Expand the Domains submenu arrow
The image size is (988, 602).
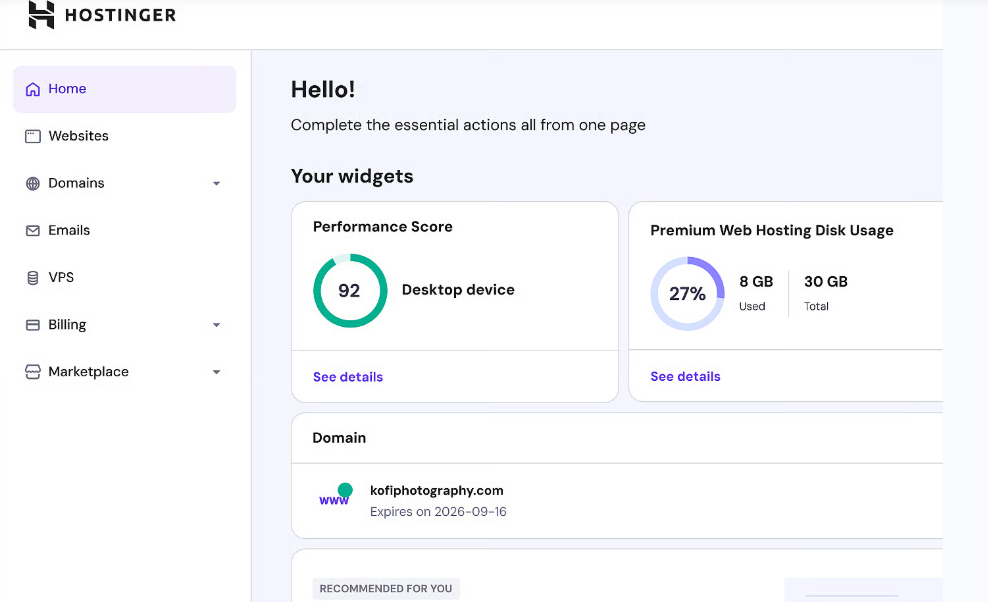click(x=216, y=183)
